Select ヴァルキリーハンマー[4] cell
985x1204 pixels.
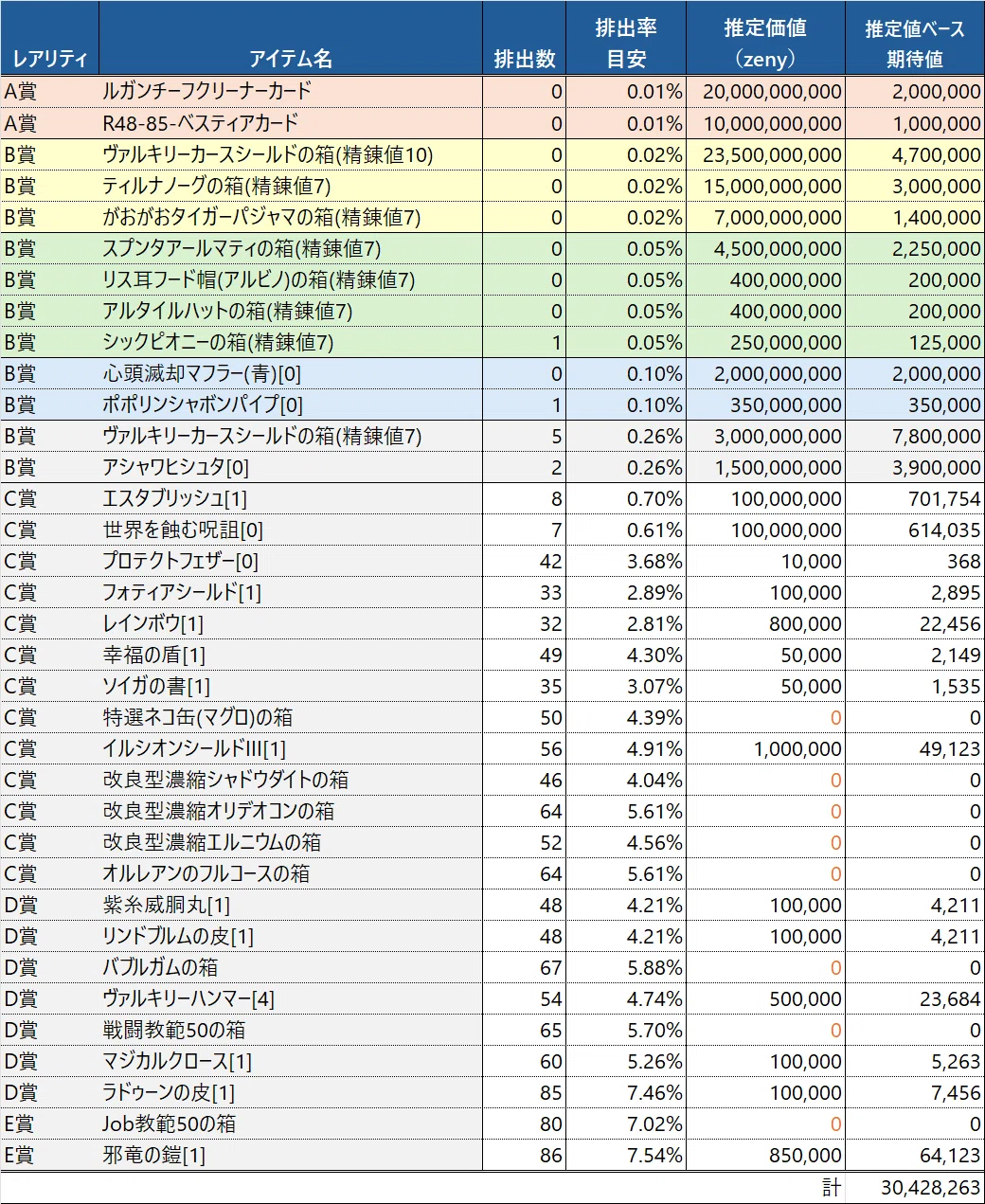pyautogui.click(x=291, y=998)
